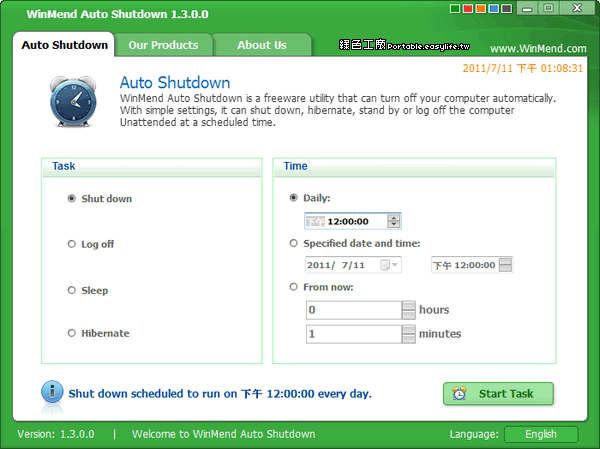Click the shutdown scheduled status message

coord(220,394)
